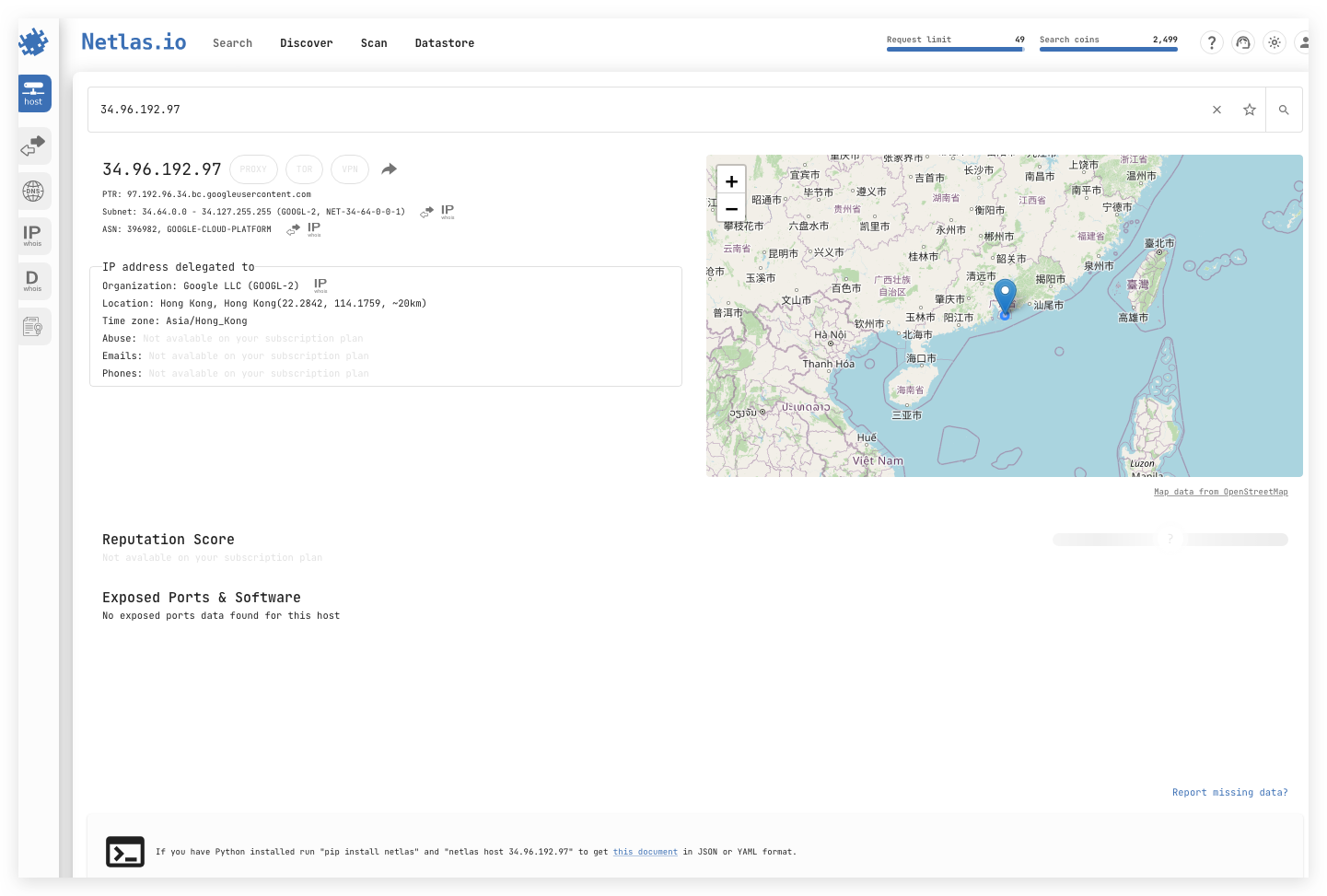
Task: Click the 'Exposed Ports & Software' heading
Action: coord(202,598)
